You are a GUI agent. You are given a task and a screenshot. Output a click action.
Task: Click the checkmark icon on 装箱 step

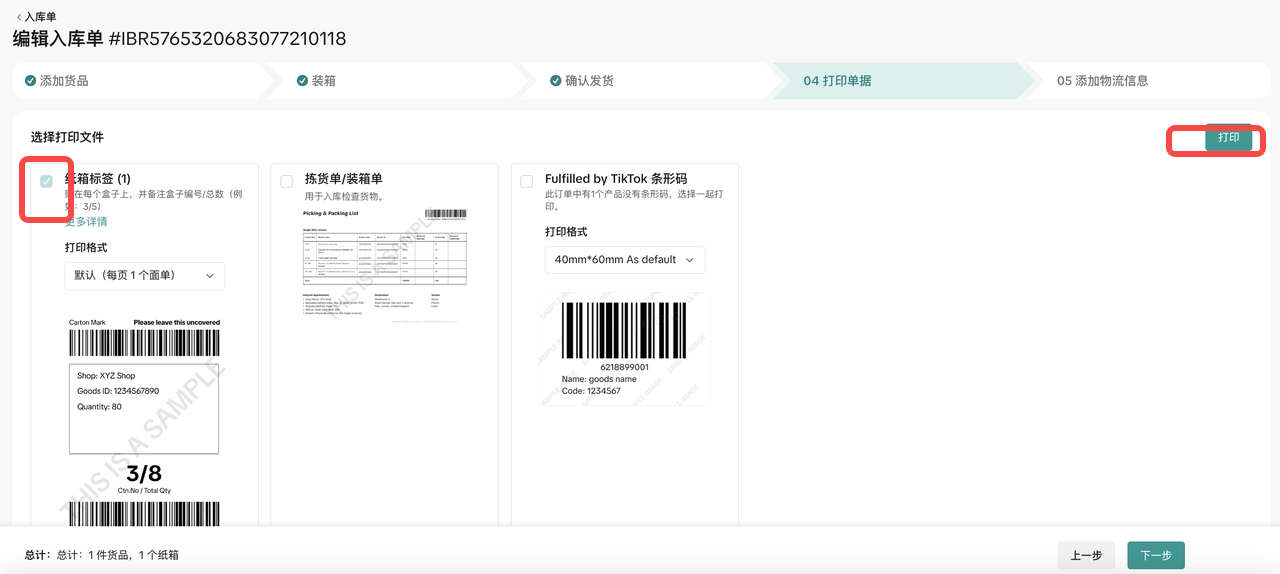click(302, 81)
